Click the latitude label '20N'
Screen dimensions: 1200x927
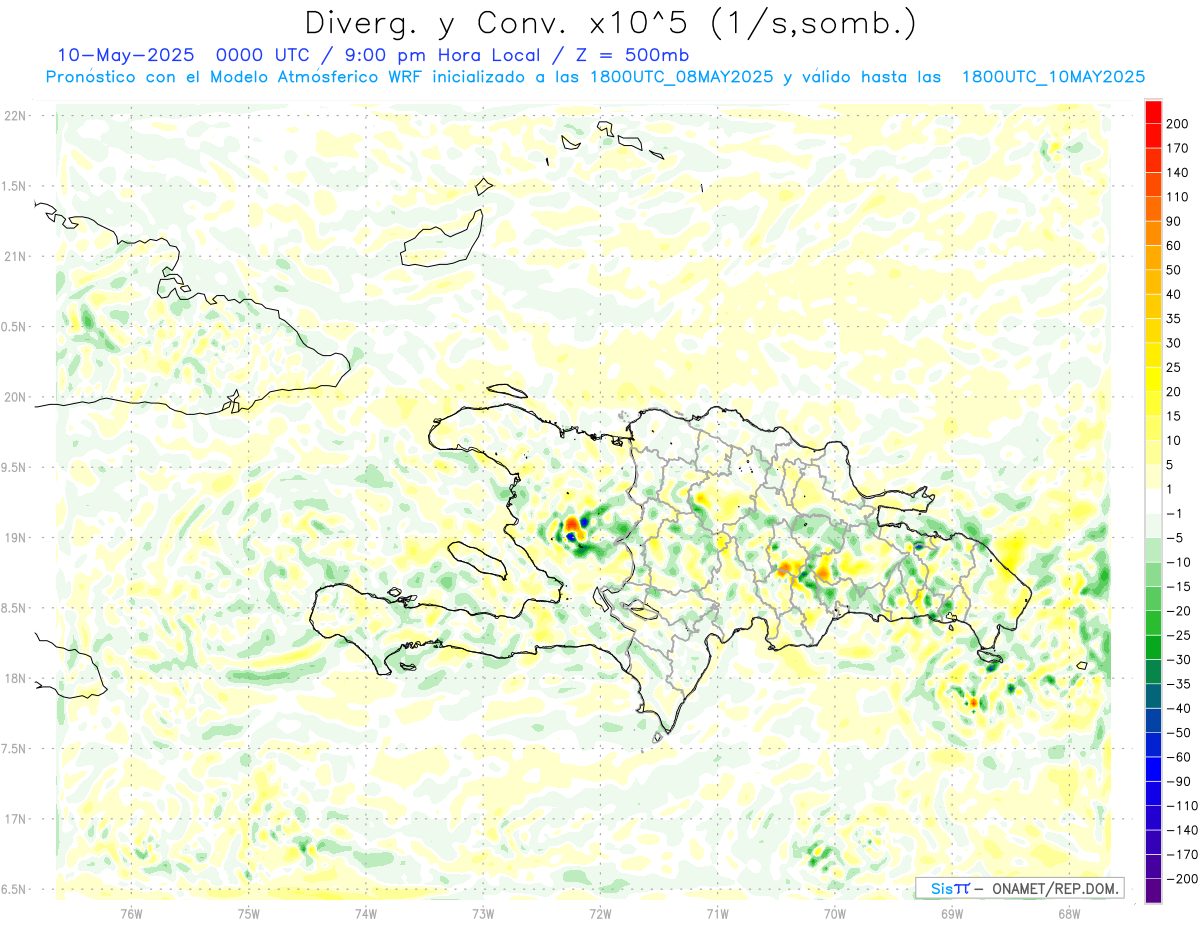[15, 397]
